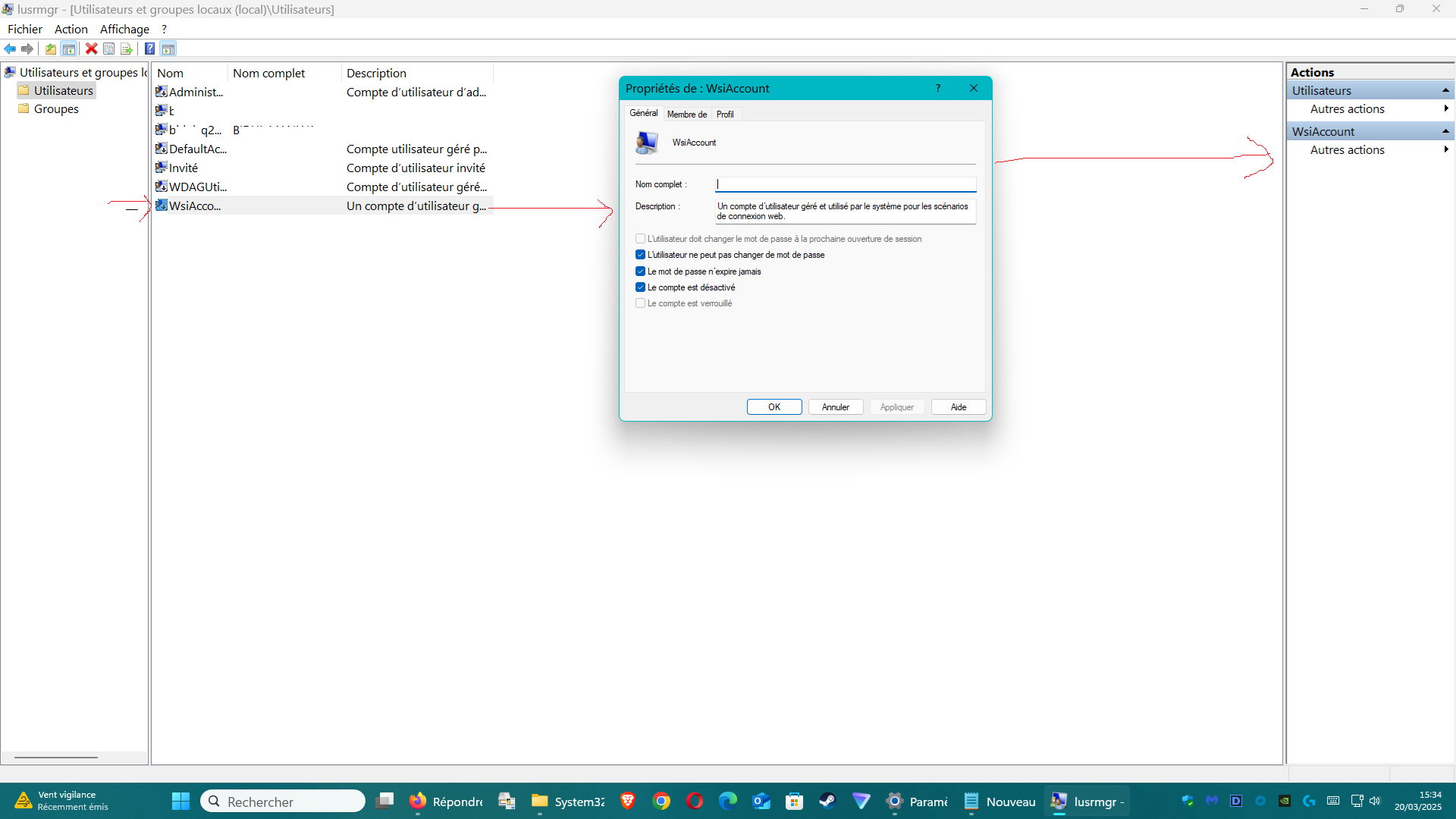Click the blue Back arrow in toolbar
The height and width of the screenshot is (819, 1456).
10,49
